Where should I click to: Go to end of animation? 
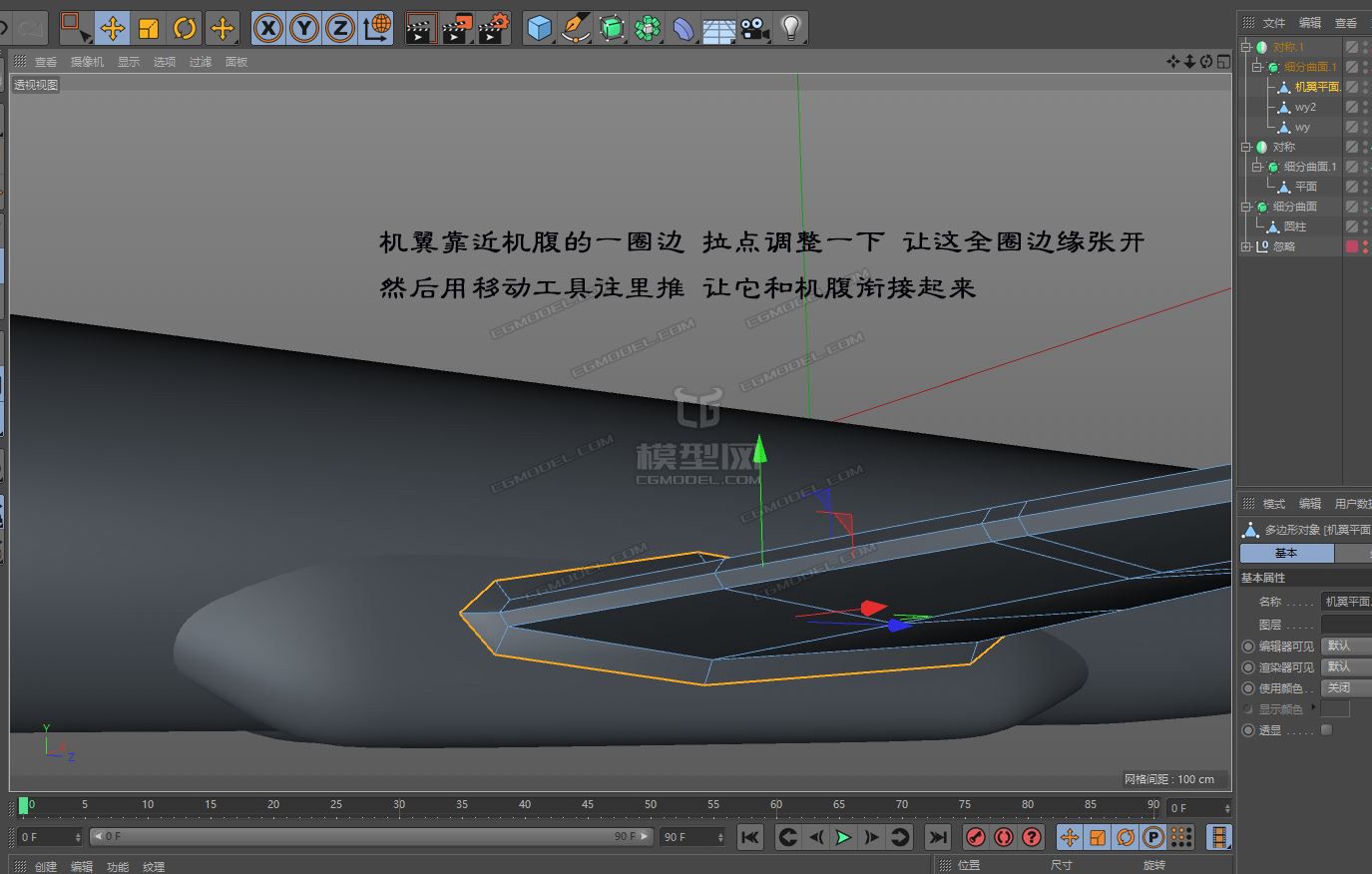(x=937, y=837)
